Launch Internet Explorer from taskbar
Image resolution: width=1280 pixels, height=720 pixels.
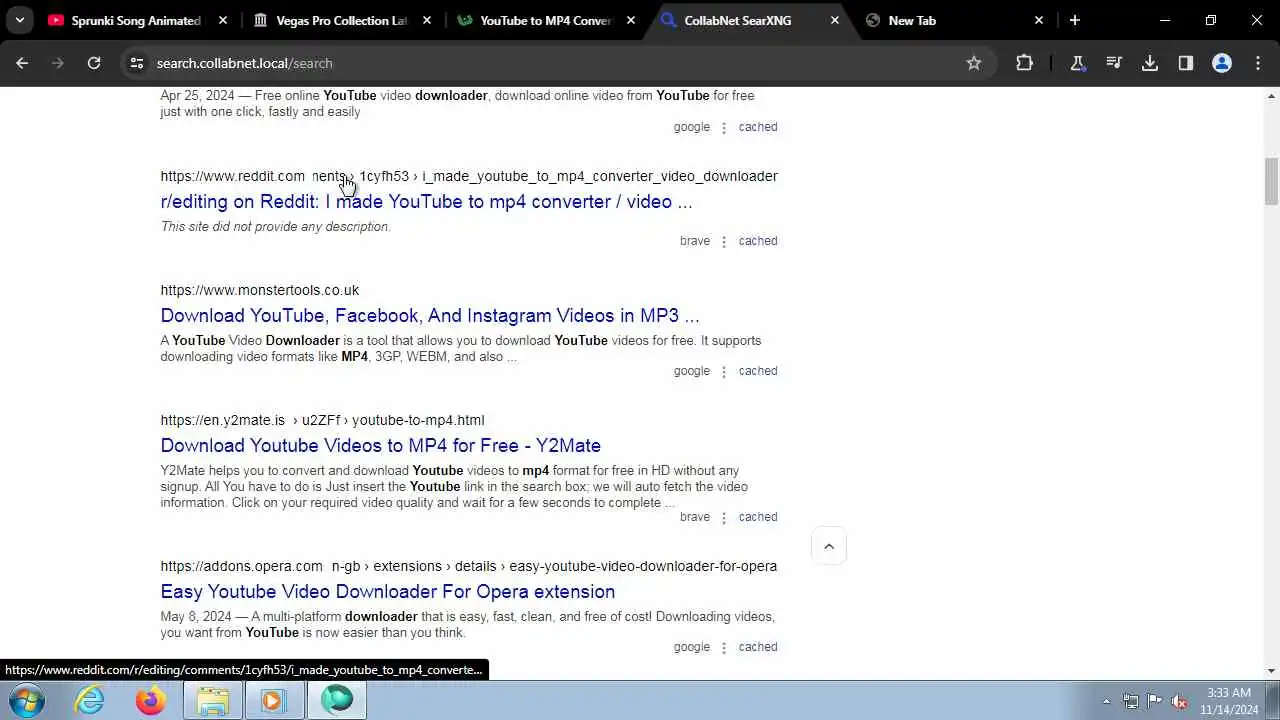[90, 700]
